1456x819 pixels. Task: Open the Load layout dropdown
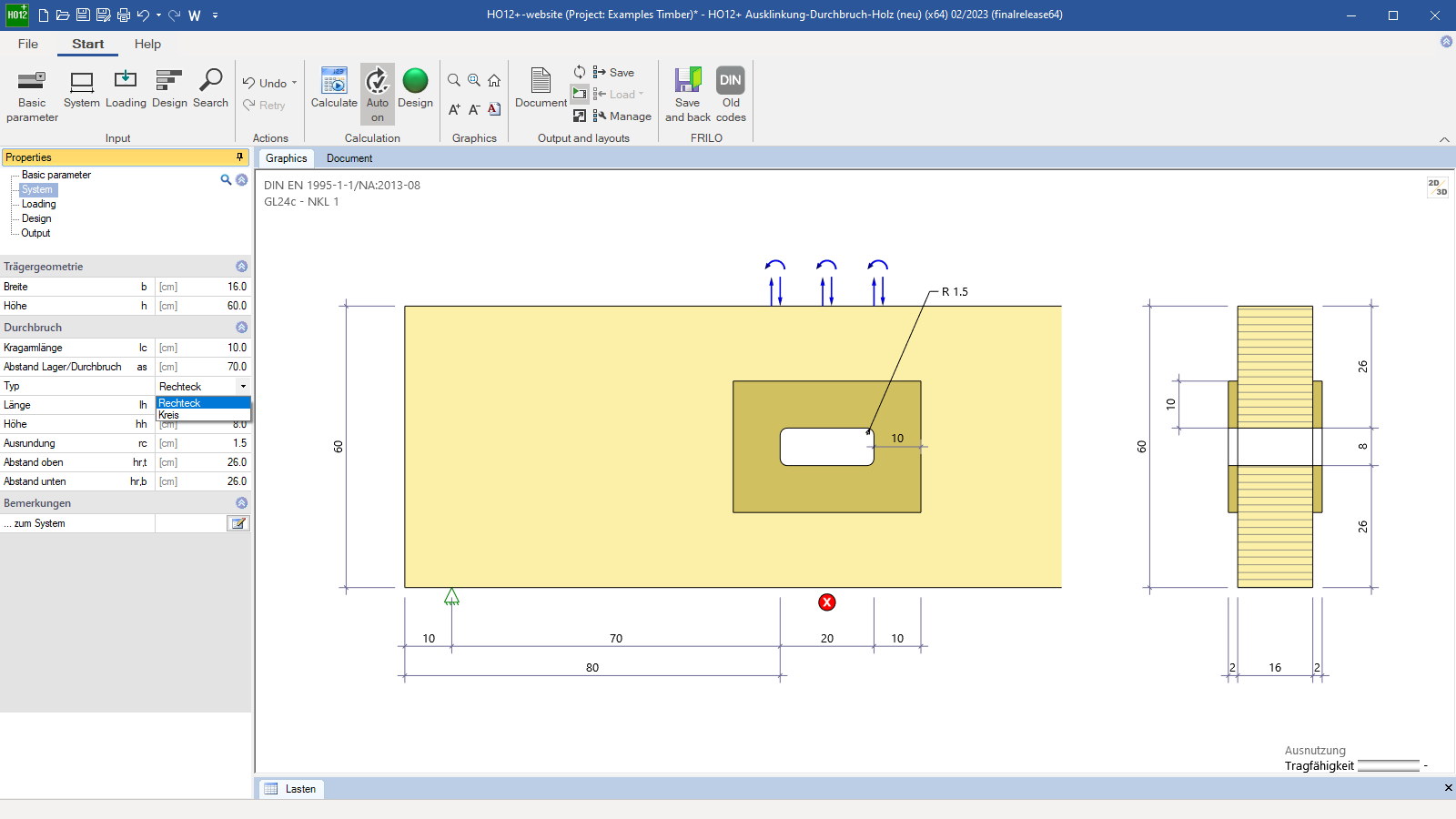[619, 94]
